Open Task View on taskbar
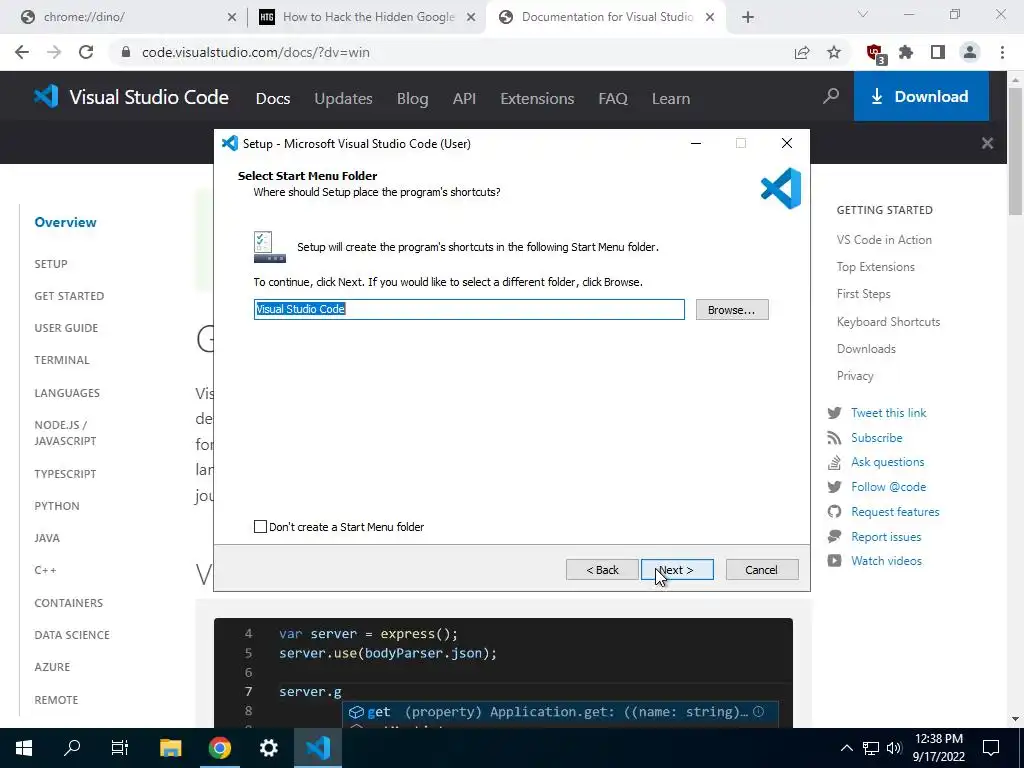This screenshot has height=768, width=1024. (x=120, y=748)
